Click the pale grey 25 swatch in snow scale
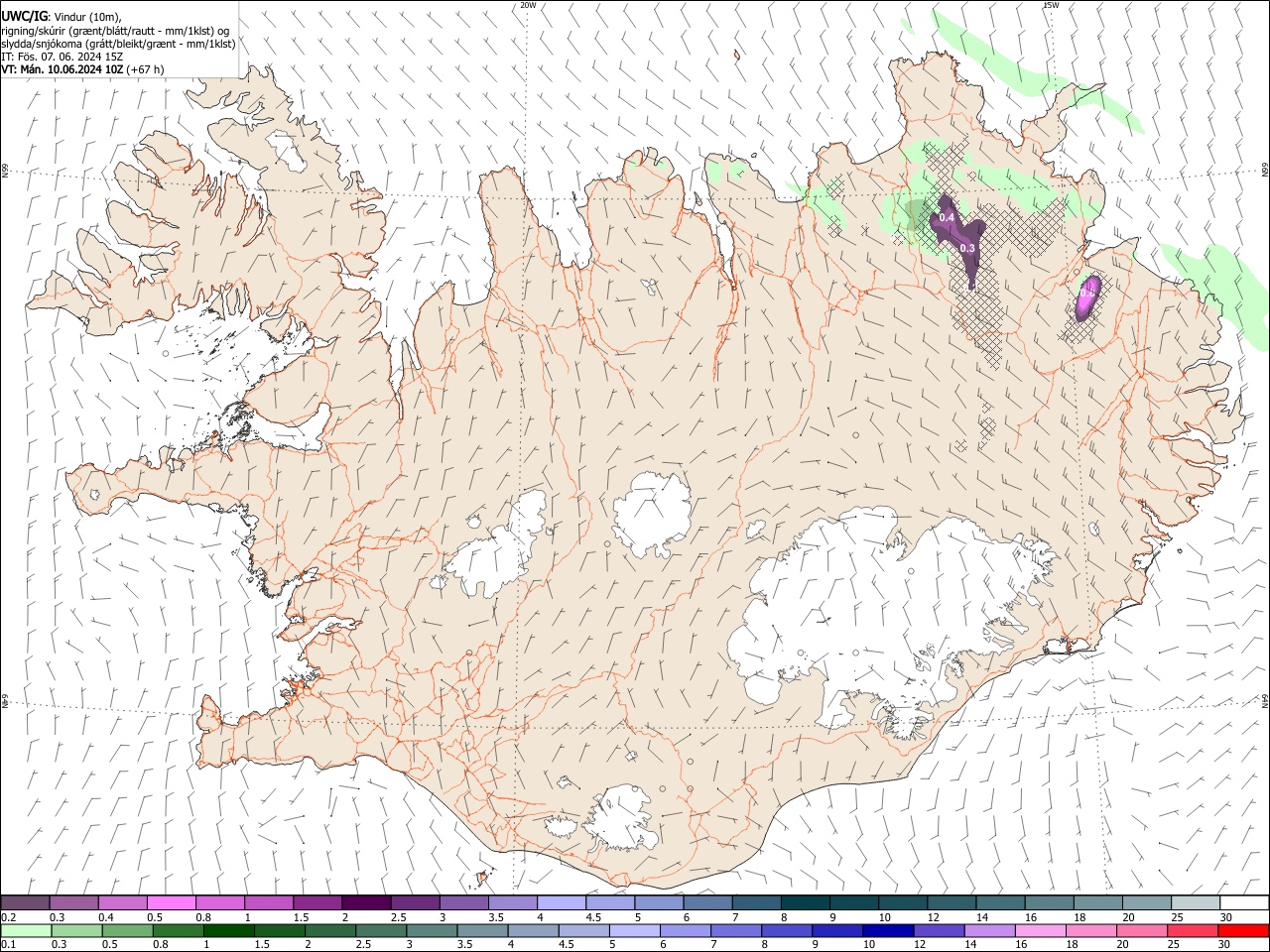1270x952 pixels. pos(1196,902)
